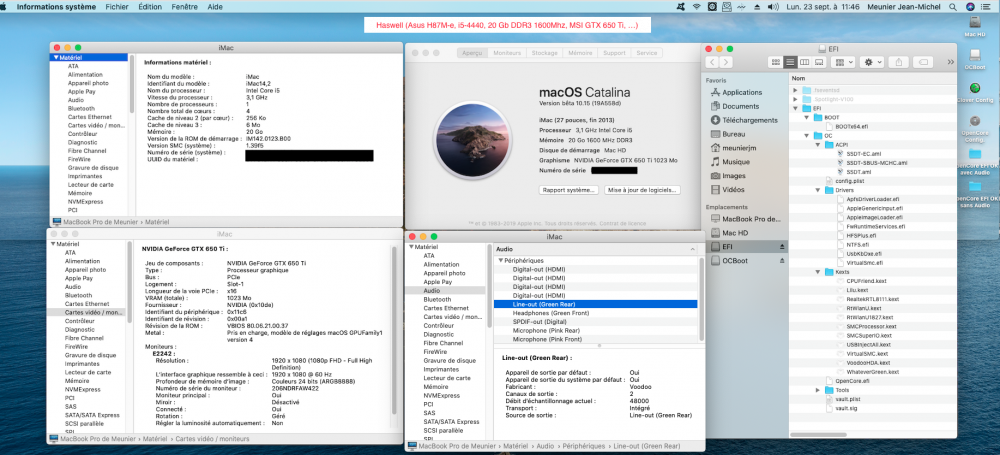Screen dimensions: 1000x455
Task: Click the audio device list scrollbar
Action: tap(701, 299)
